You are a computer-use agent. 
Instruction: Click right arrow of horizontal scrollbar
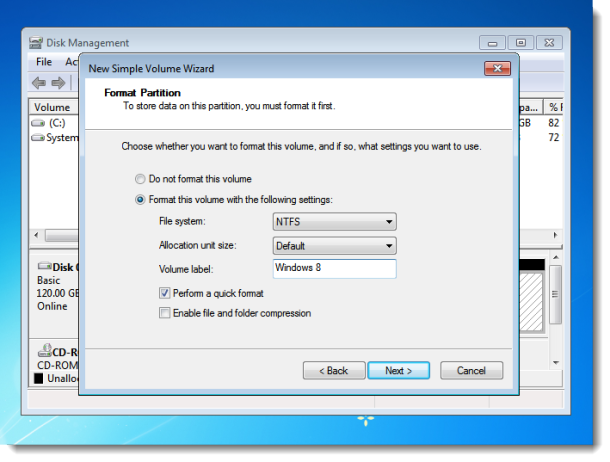555,235
